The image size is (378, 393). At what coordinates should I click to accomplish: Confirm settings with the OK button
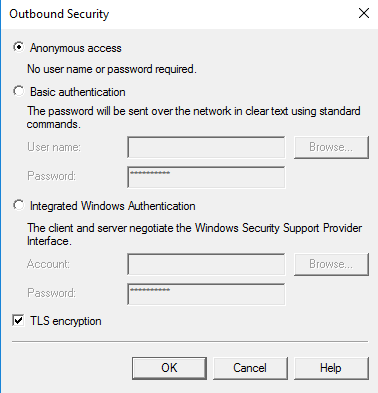click(169, 368)
